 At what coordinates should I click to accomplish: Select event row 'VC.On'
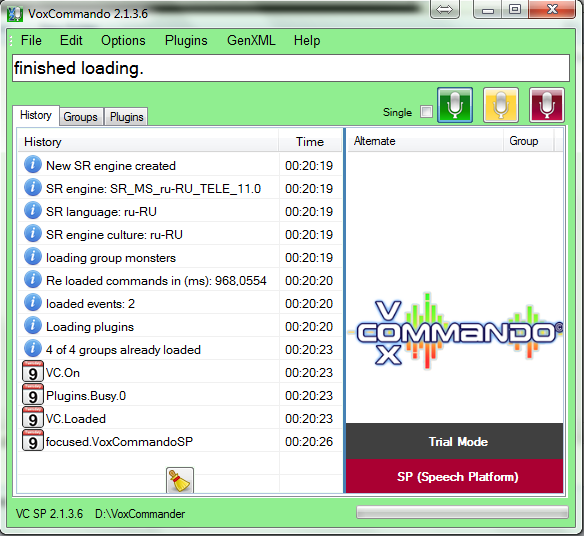180,372
